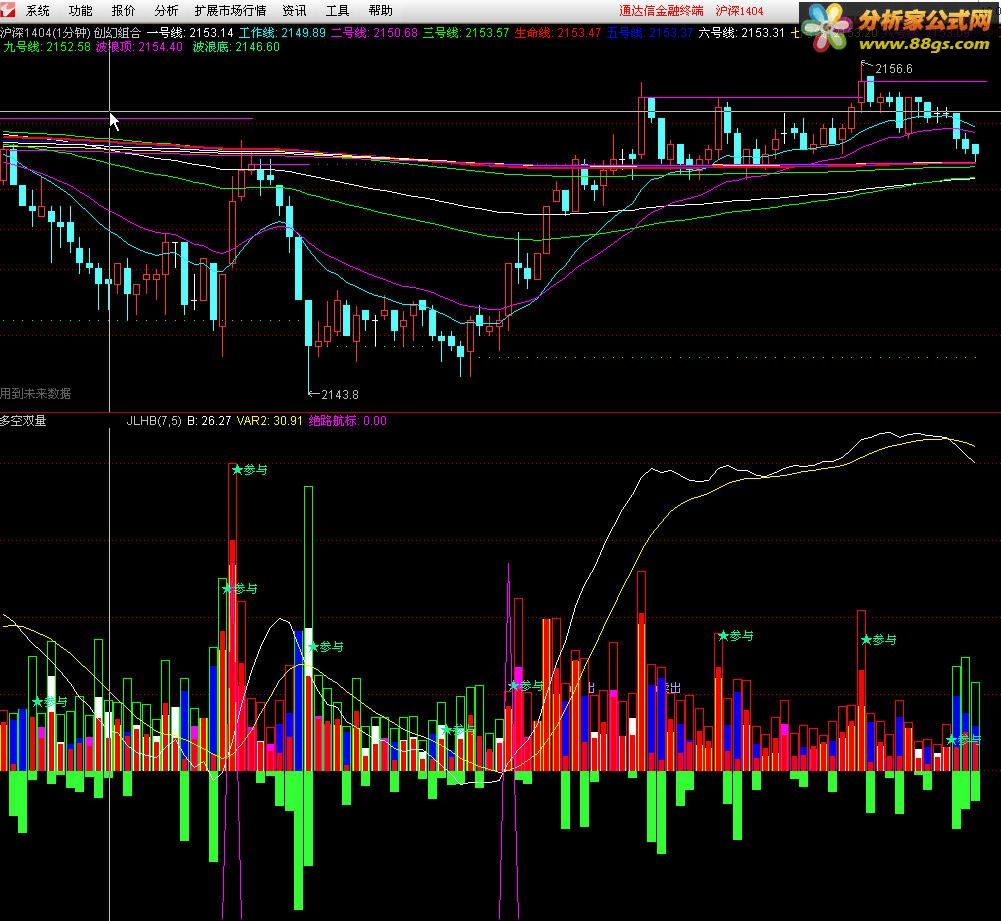Viewport: 1001px width, 921px height.
Task: Click the 九号线: 2152.58 indicator value
Action: coord(47,47)
